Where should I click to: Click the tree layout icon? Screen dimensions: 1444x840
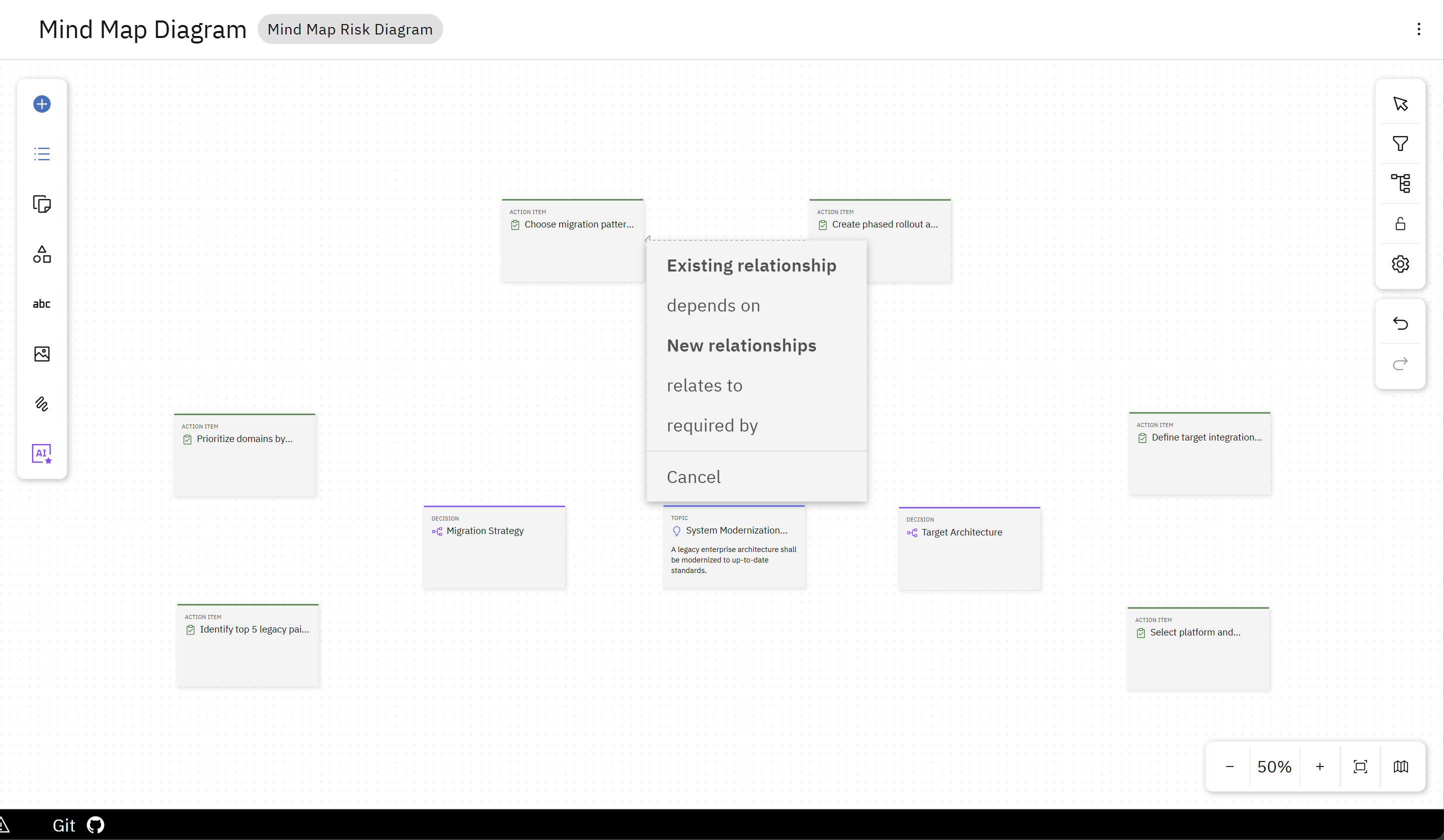click(x=1400, y=183)
